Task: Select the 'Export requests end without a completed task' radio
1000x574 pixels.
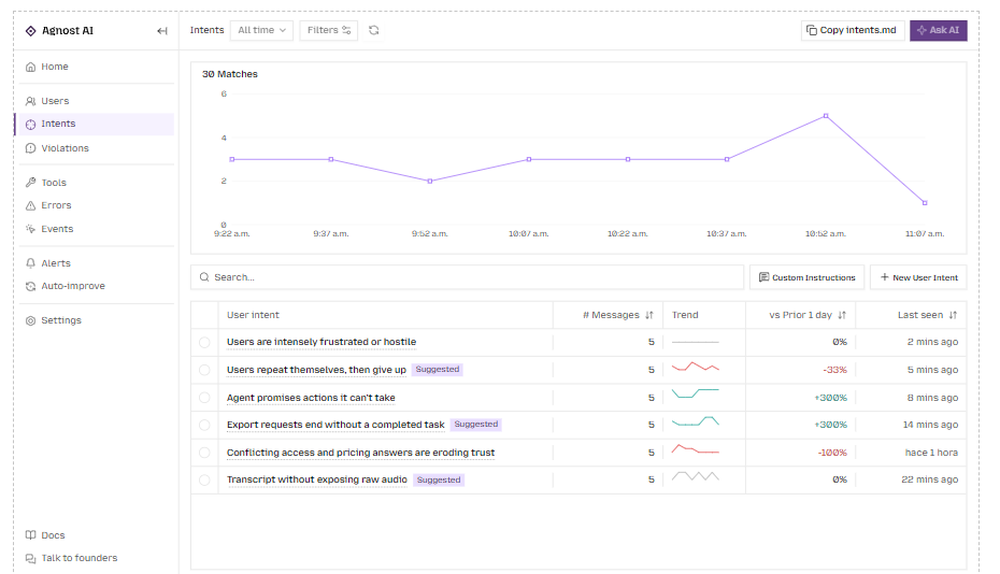Action: click(204, 425)
